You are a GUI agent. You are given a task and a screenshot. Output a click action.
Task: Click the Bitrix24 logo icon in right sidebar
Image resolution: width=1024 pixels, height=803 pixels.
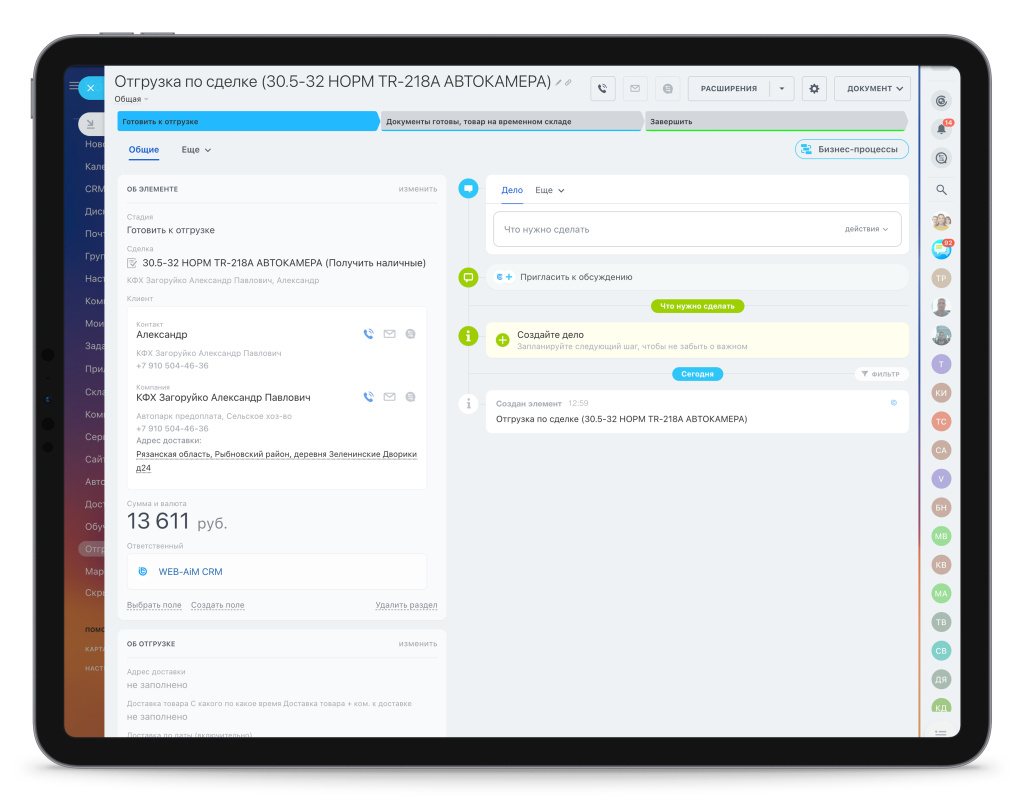(941, 101)
